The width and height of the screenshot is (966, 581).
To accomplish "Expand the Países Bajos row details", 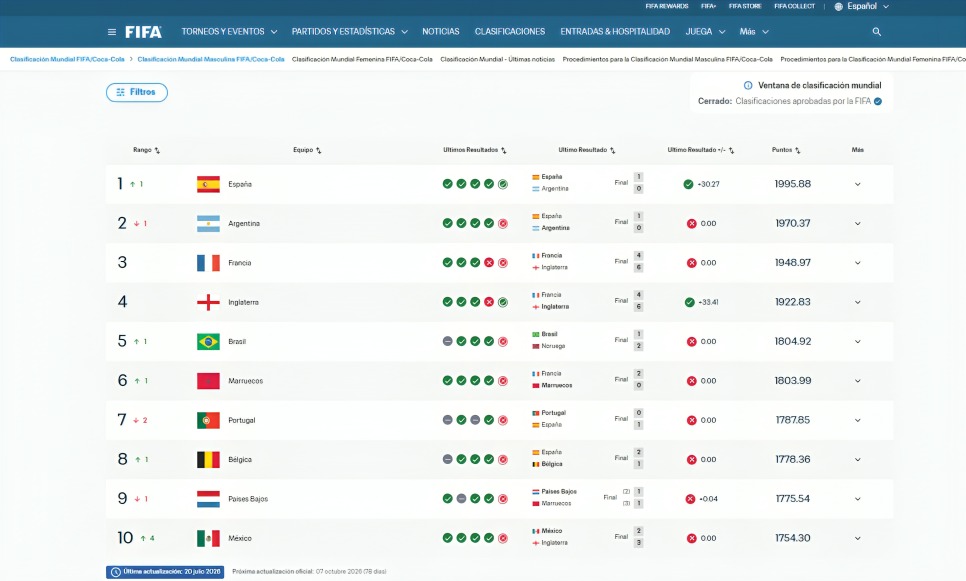I will click(x=858, y=499).
